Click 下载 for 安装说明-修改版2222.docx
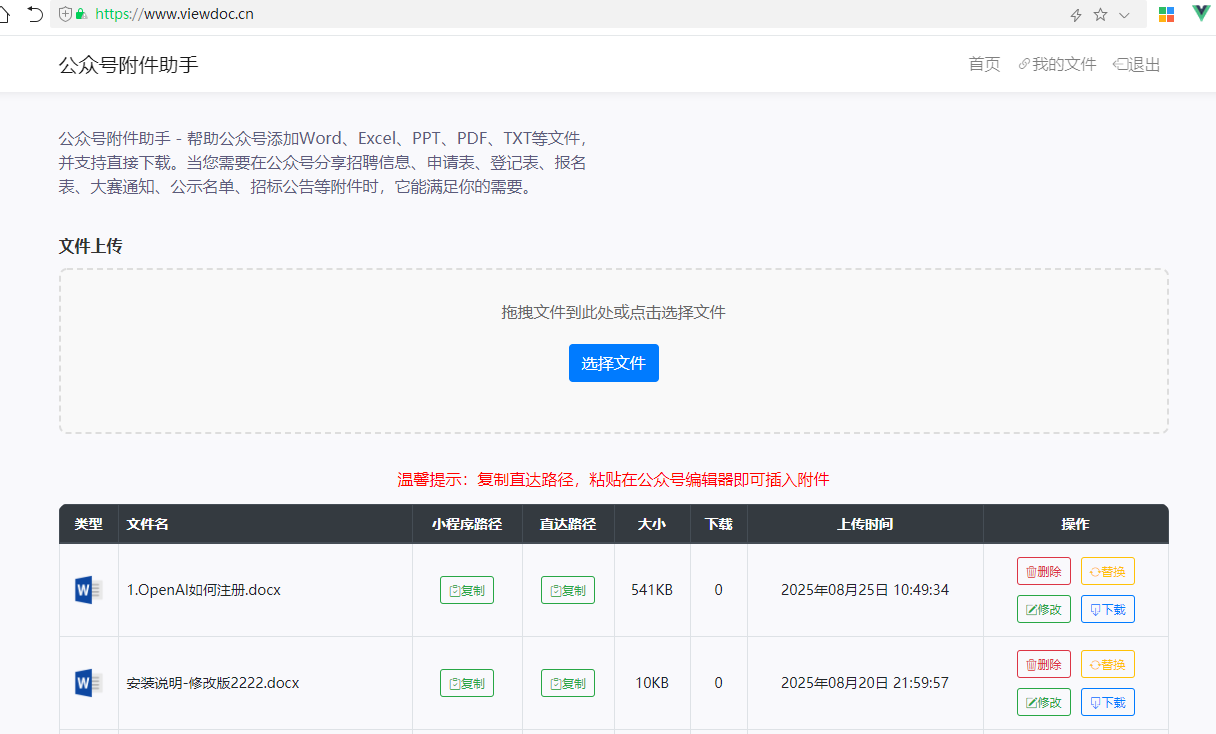1216x734 pixels. coord(1108,702)
